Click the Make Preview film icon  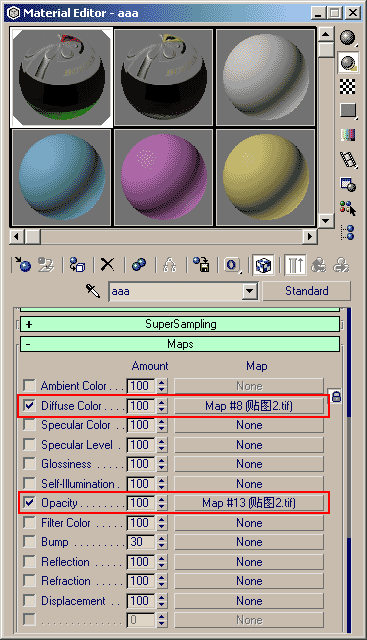coord(348,160)
